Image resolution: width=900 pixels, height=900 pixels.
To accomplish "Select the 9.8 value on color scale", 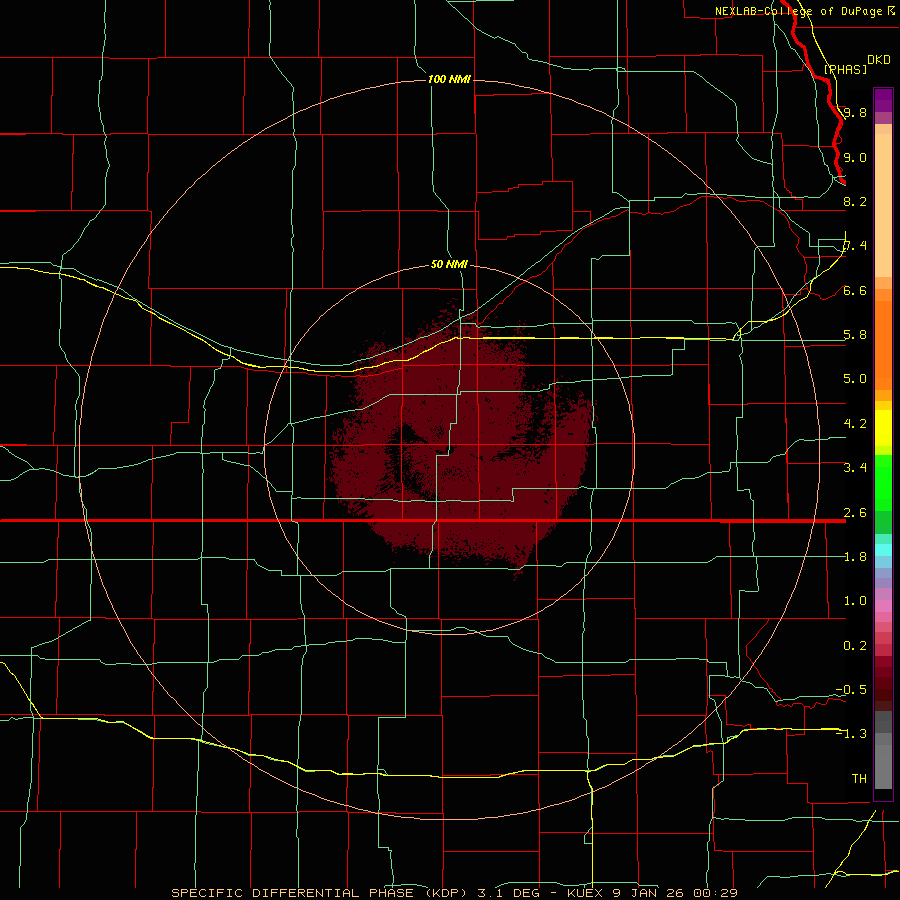I will click(855, 112).
